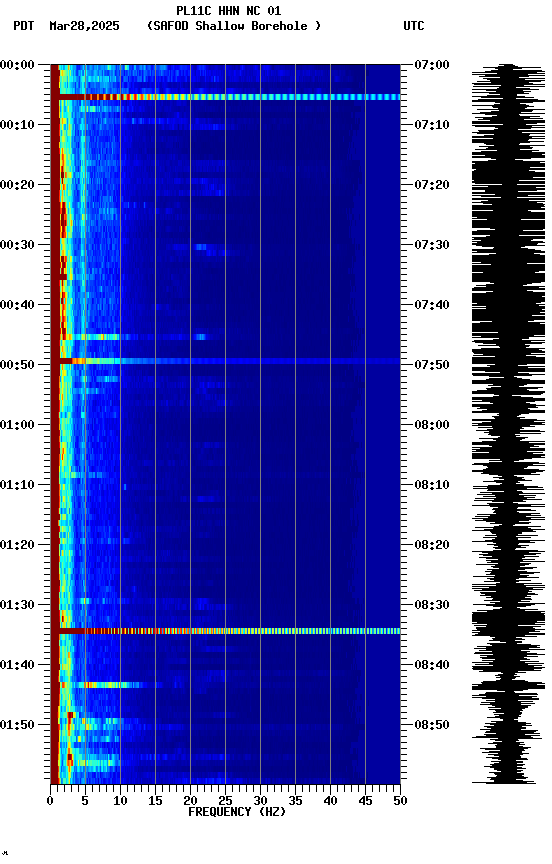Screen dimensions: 552x864
Task: Click the 25 Hz frequency tick label
Action: (x=225, y=801)
